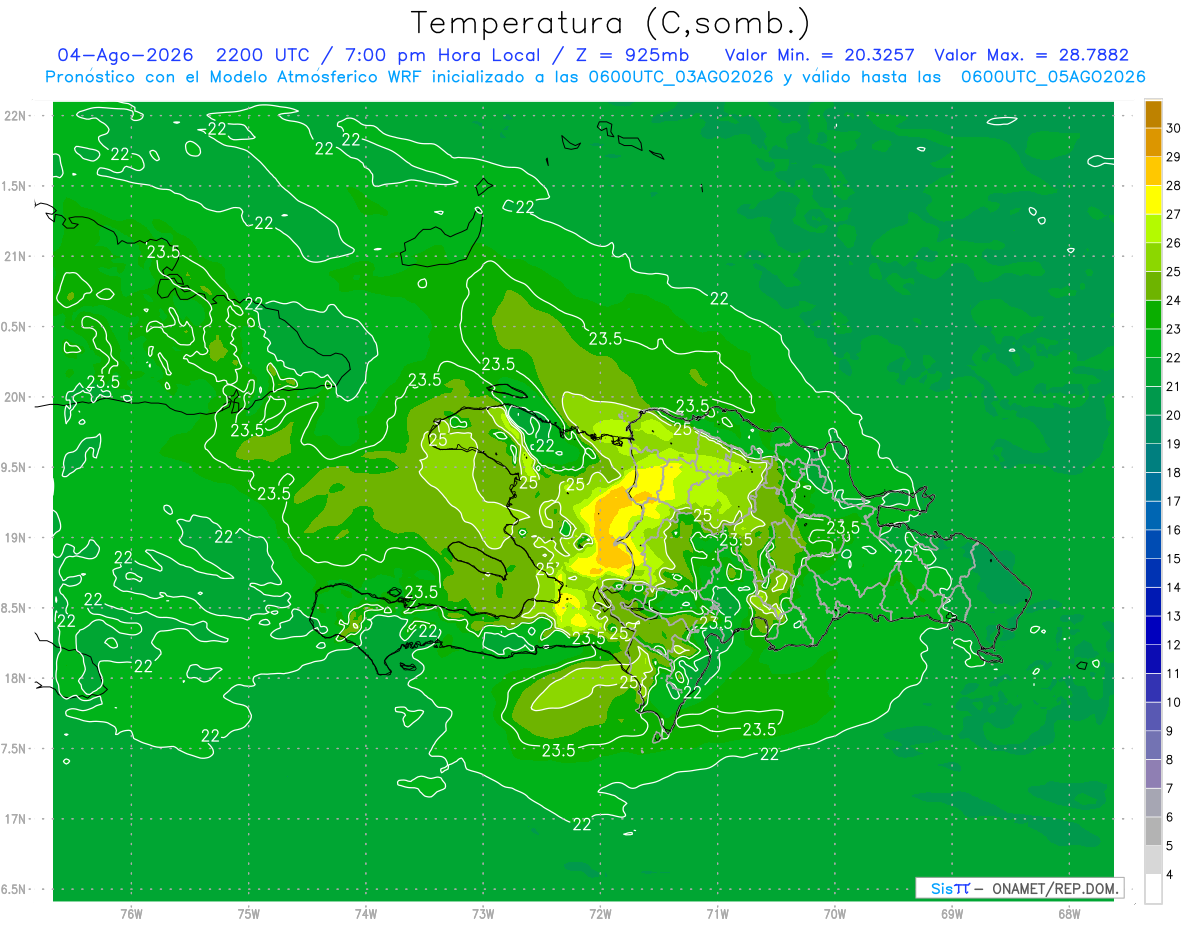1200x927 pixels.
Task: Click the blue "Sis" logo text
Action: (943, 888)
